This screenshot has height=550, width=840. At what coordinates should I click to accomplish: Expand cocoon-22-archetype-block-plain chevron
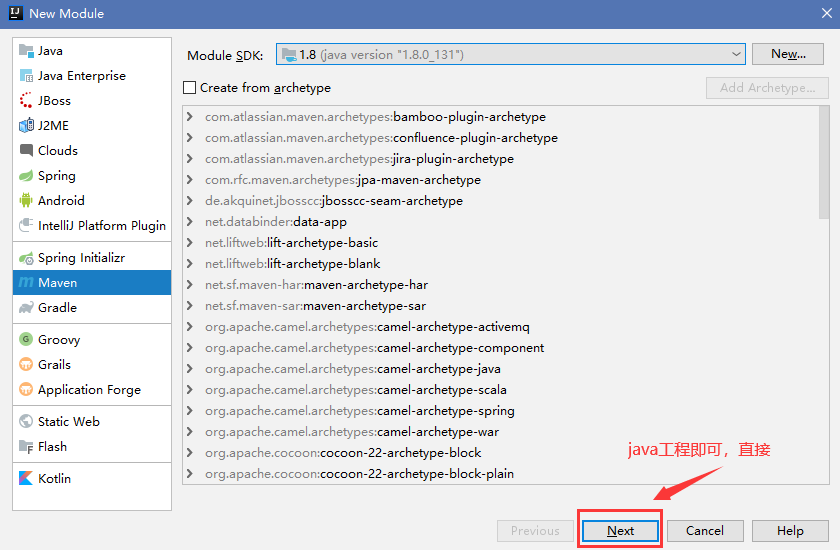[190, 474]
